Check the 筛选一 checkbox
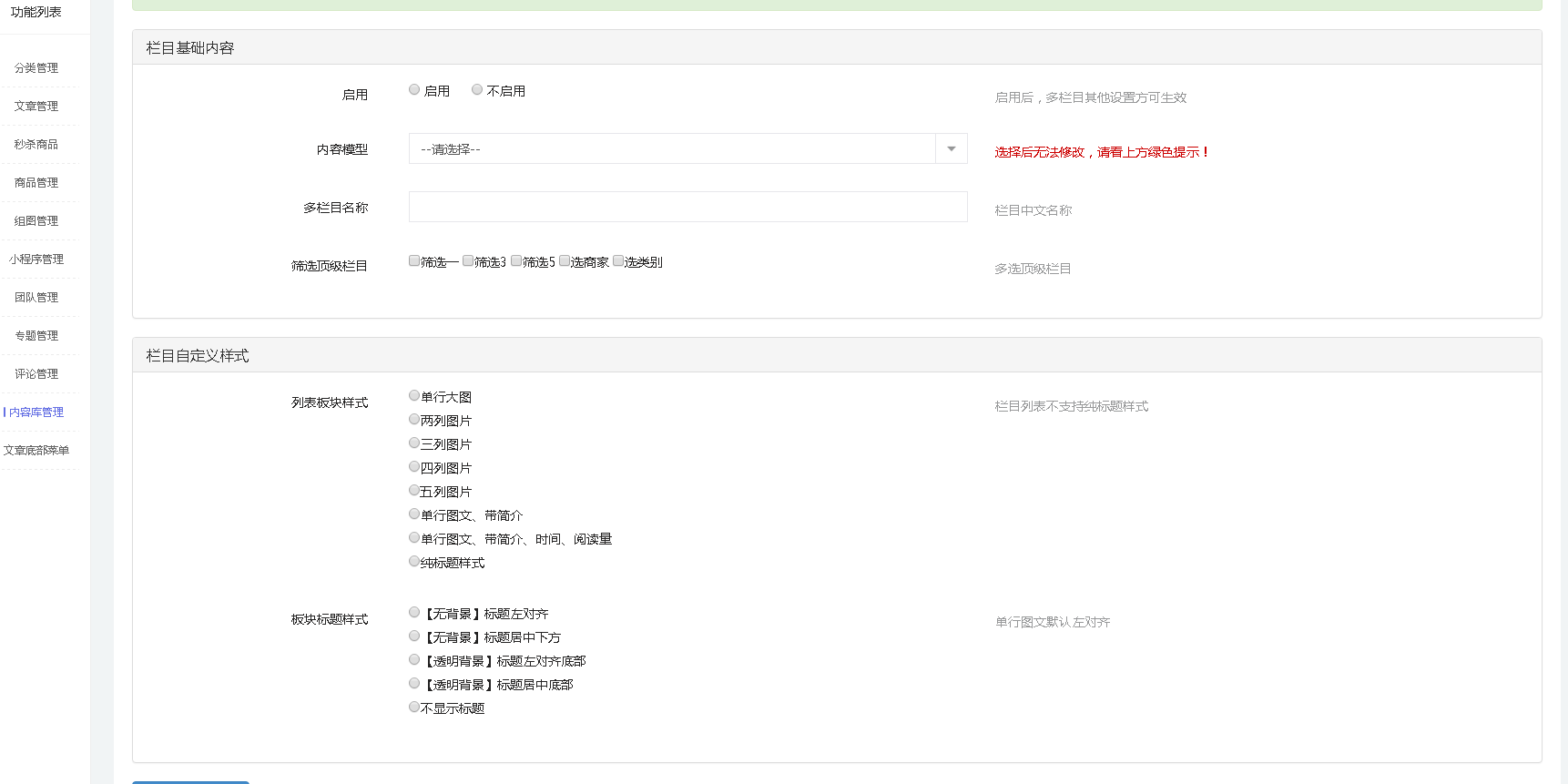The width and height of the screenshot is (1568, 784). click(x=414, y=261)
